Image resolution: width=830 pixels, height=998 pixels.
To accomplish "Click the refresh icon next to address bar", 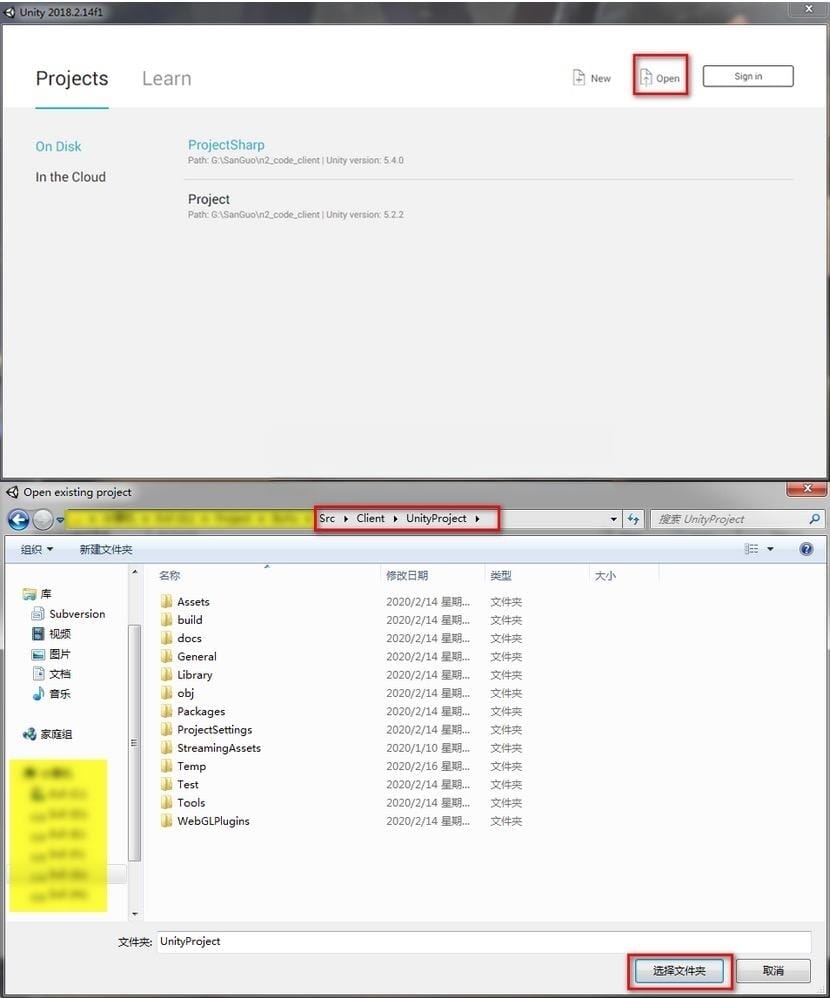I will (633, 519).
